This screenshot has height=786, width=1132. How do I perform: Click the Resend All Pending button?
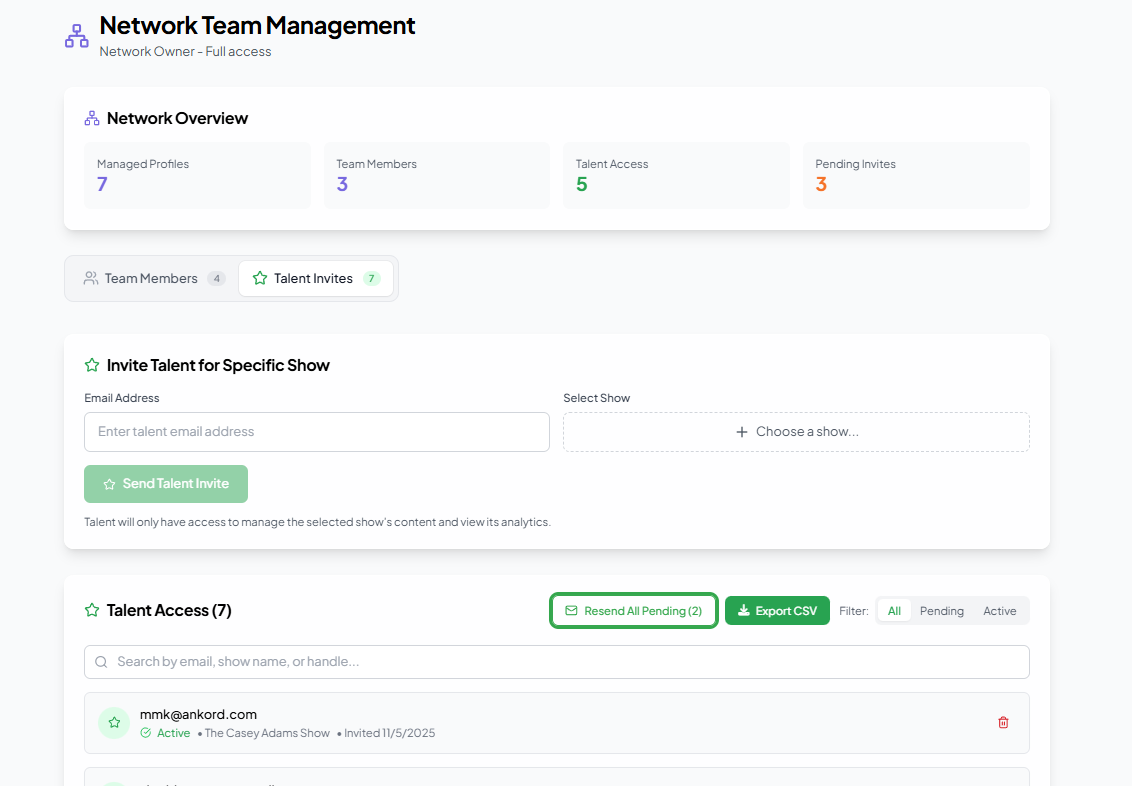click(x=633, y=610)
